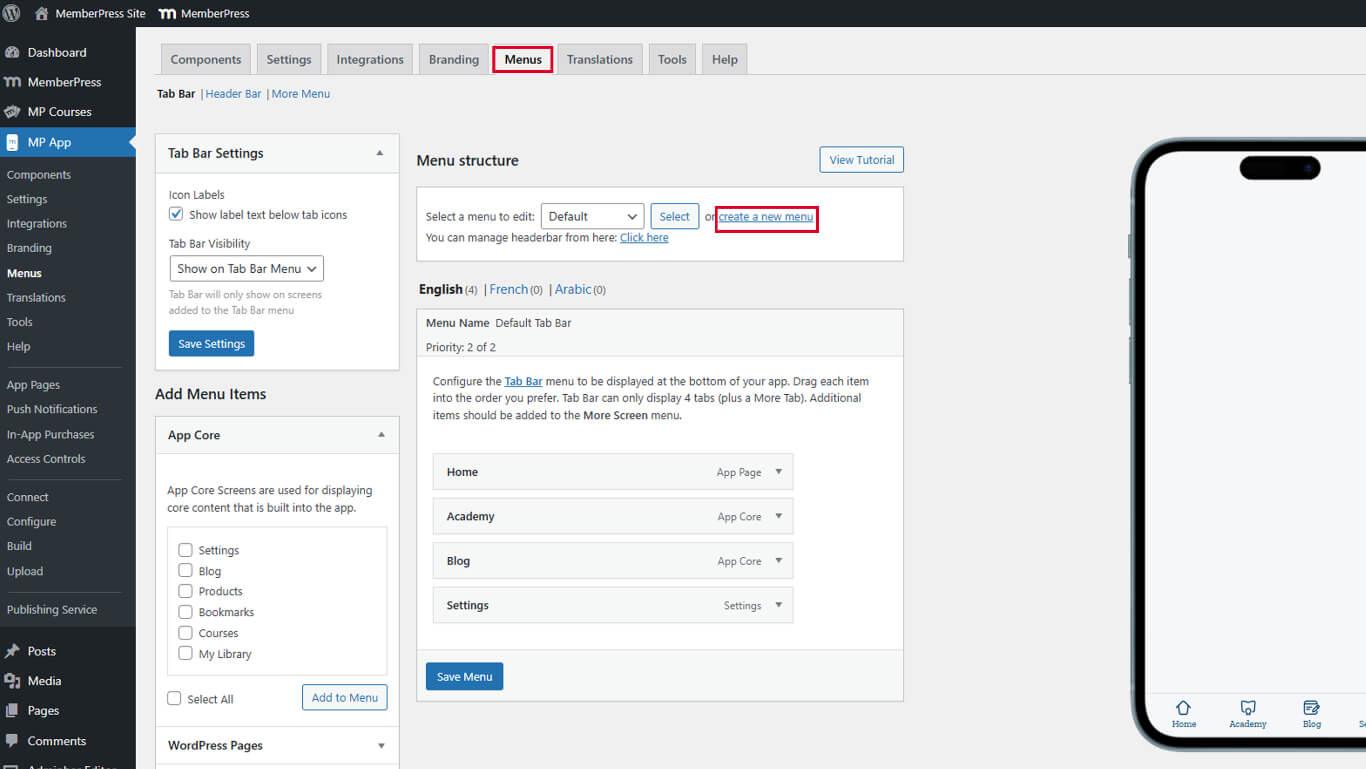Uncheck Show label text below tab icons
The width and height of the screenshot is (1366, 769).
177,215
